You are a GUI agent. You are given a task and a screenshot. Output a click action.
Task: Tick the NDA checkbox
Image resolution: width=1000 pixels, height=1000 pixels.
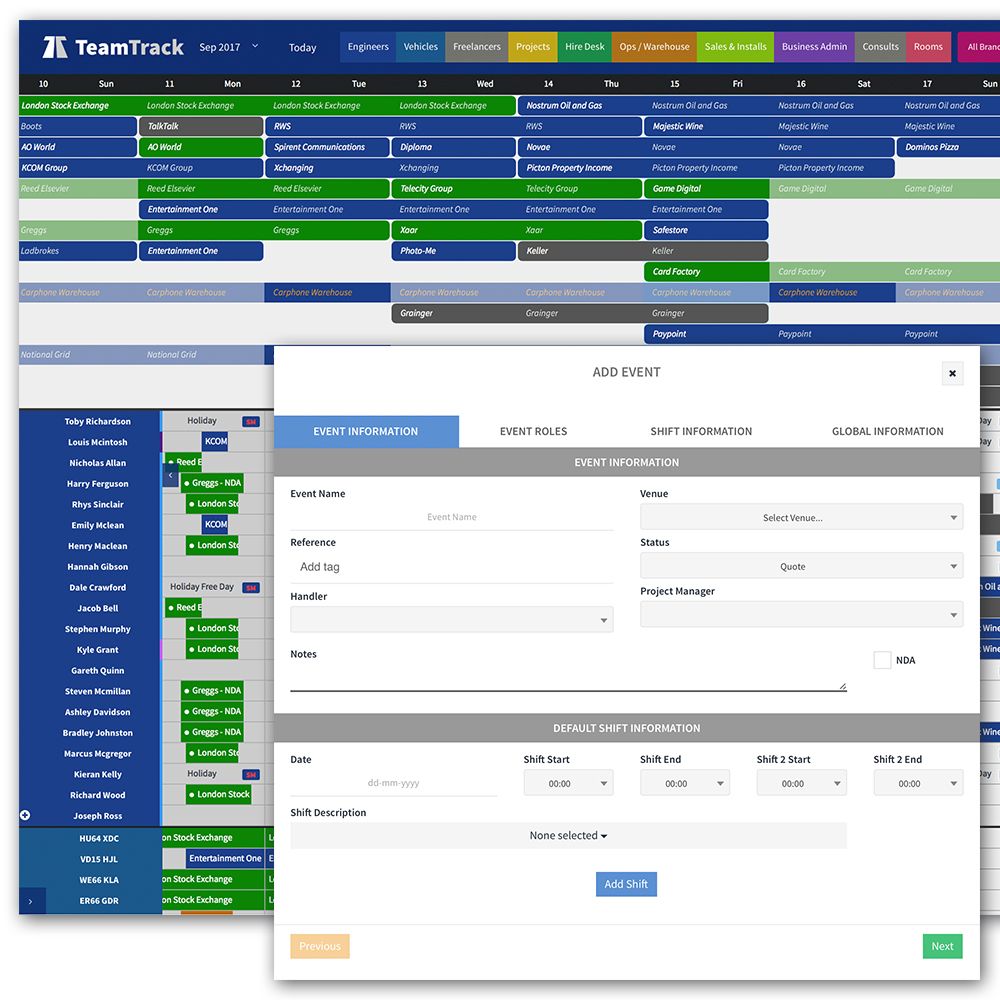882,660
